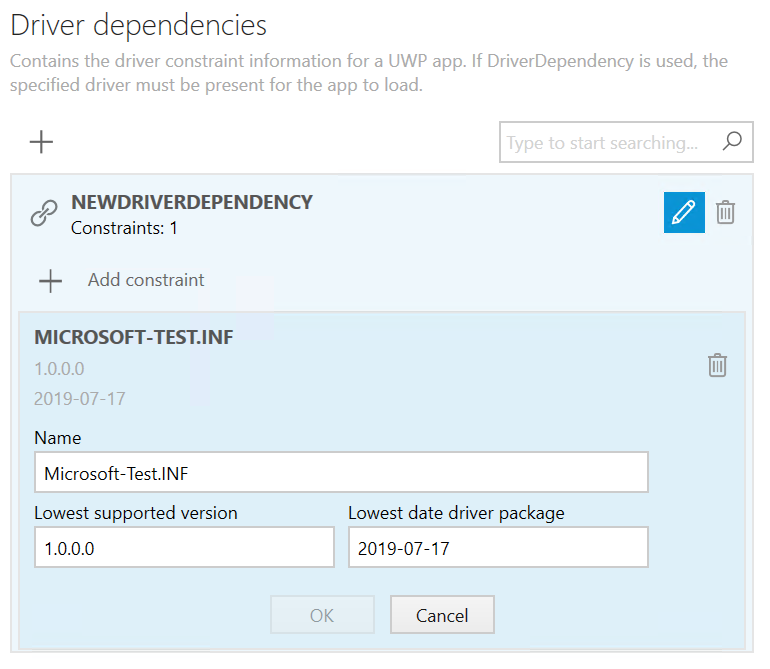The height and width of the screenshot is (669, 770).
Task: Focus the Type to start searching field
Action: pos(626,142)
